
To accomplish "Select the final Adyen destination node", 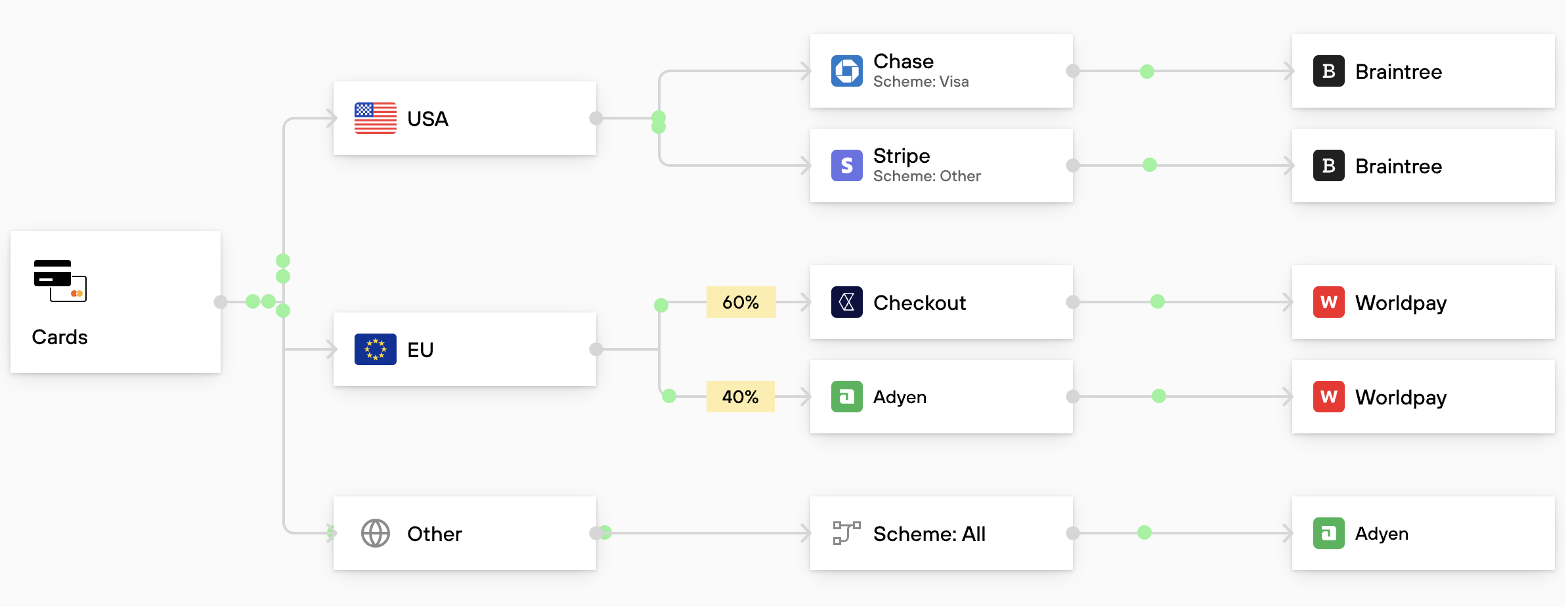I will 1423,533.
